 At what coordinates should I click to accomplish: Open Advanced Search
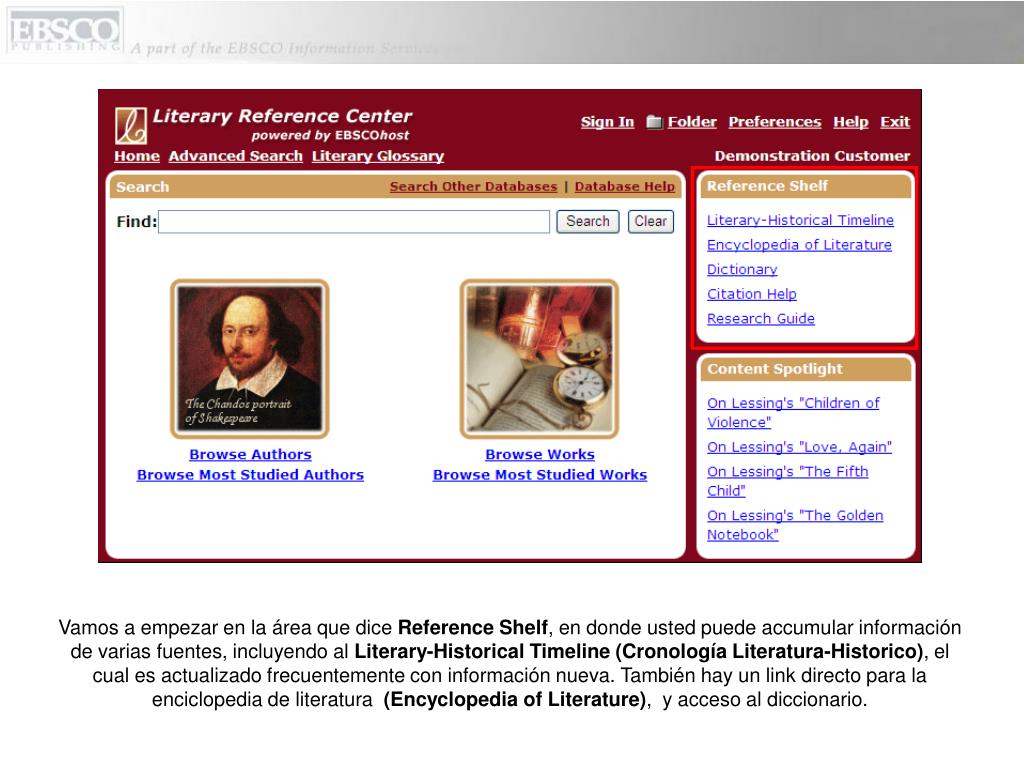coord(236,156)
